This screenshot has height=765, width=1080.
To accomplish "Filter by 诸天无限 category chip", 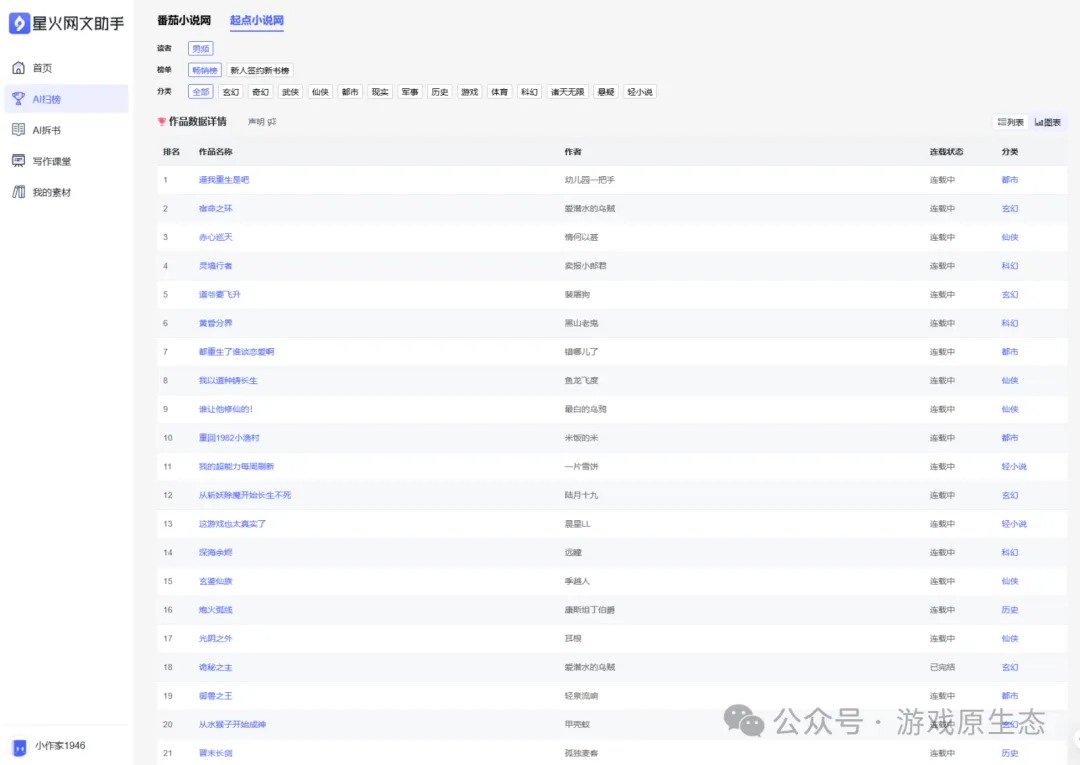I will 568,92.
